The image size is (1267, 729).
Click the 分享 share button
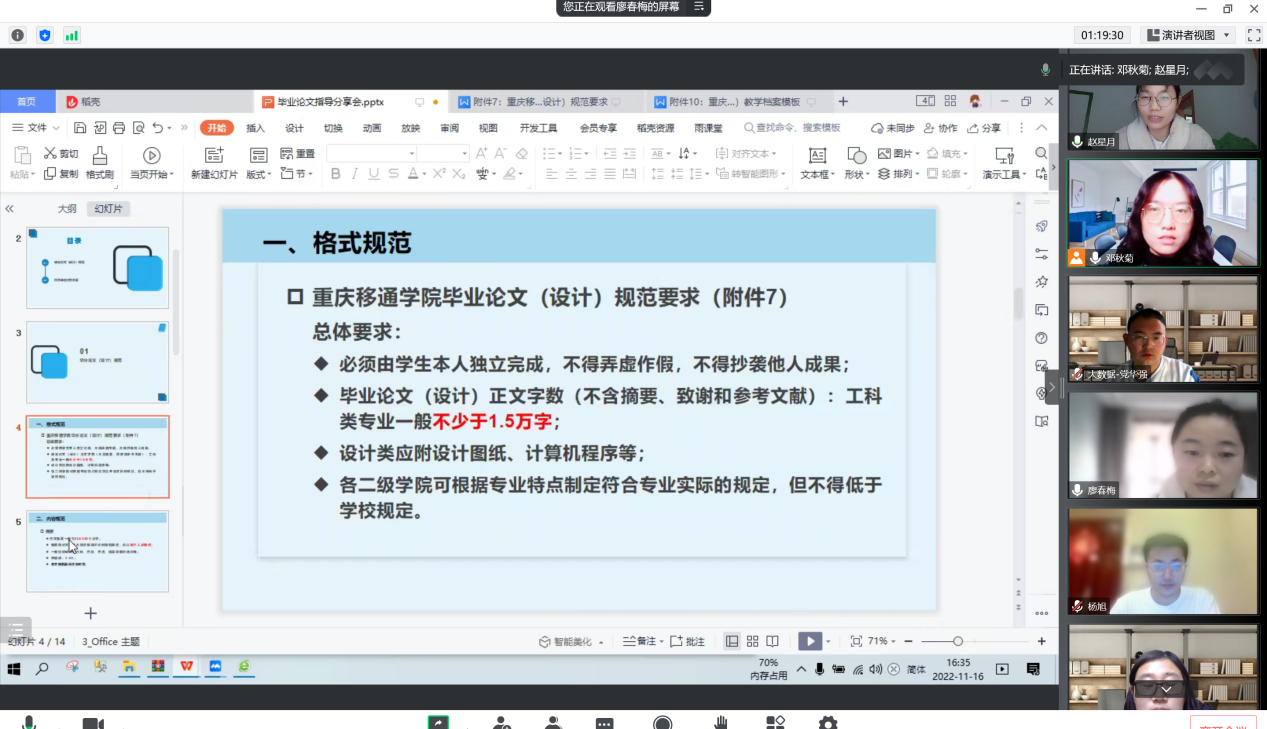984,128
